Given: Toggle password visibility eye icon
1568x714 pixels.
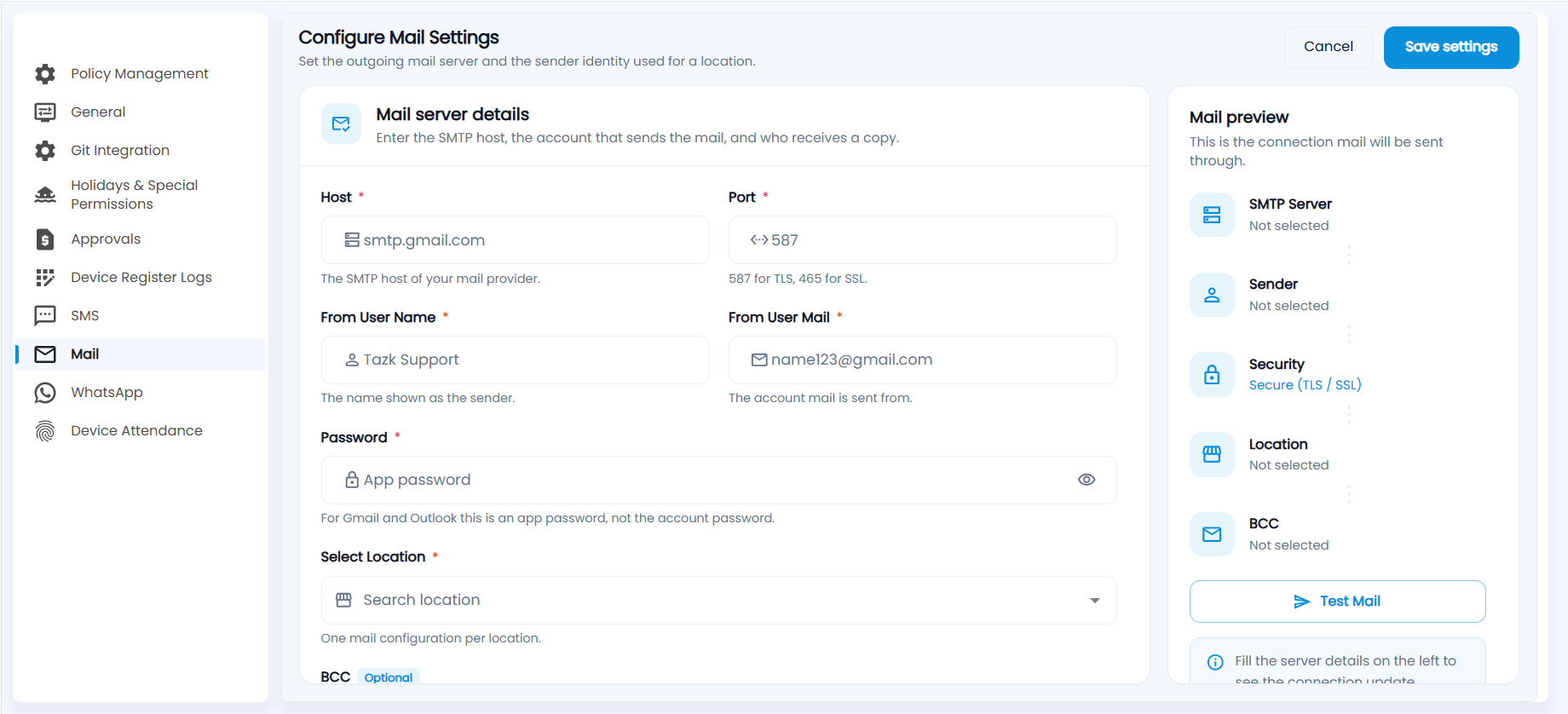Looking at the screenshot, I should pos(1087,480).
